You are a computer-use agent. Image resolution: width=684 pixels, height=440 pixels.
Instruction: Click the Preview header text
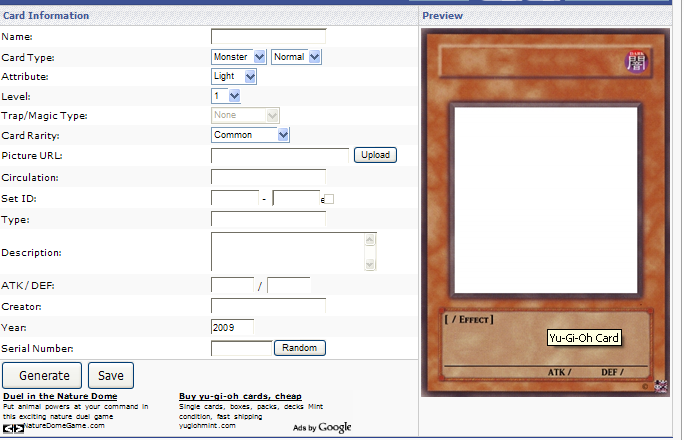coord(442,16)
